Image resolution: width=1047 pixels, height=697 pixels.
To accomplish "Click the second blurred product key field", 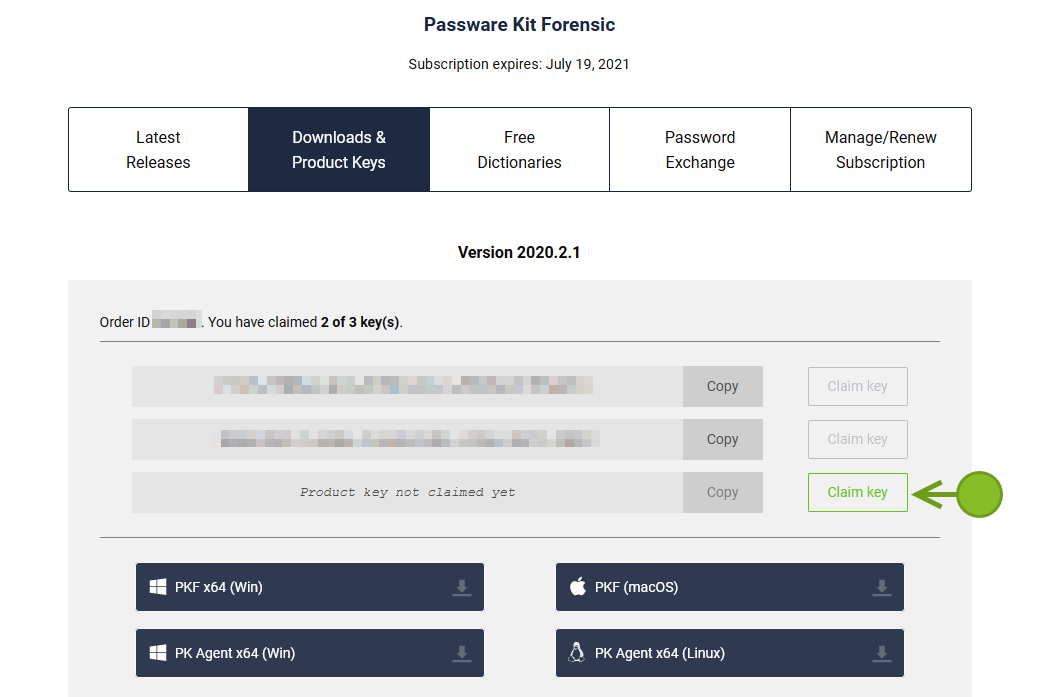I will [x=407, y=439].
